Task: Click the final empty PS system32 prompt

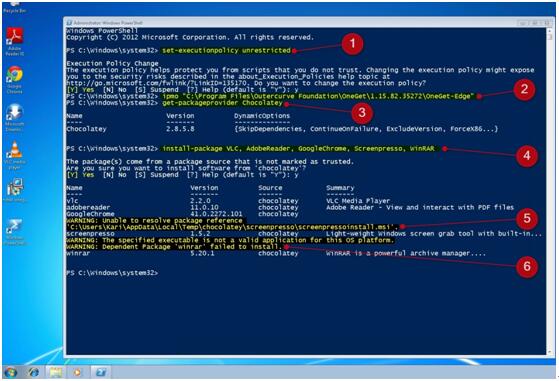Action: pos(112,273)
